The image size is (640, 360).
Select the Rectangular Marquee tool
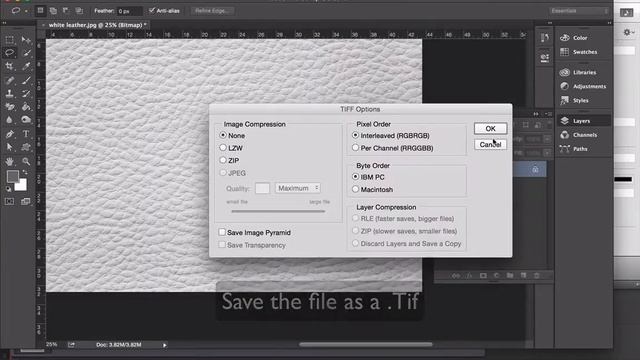pyautogui.click(x=9, y=40)
